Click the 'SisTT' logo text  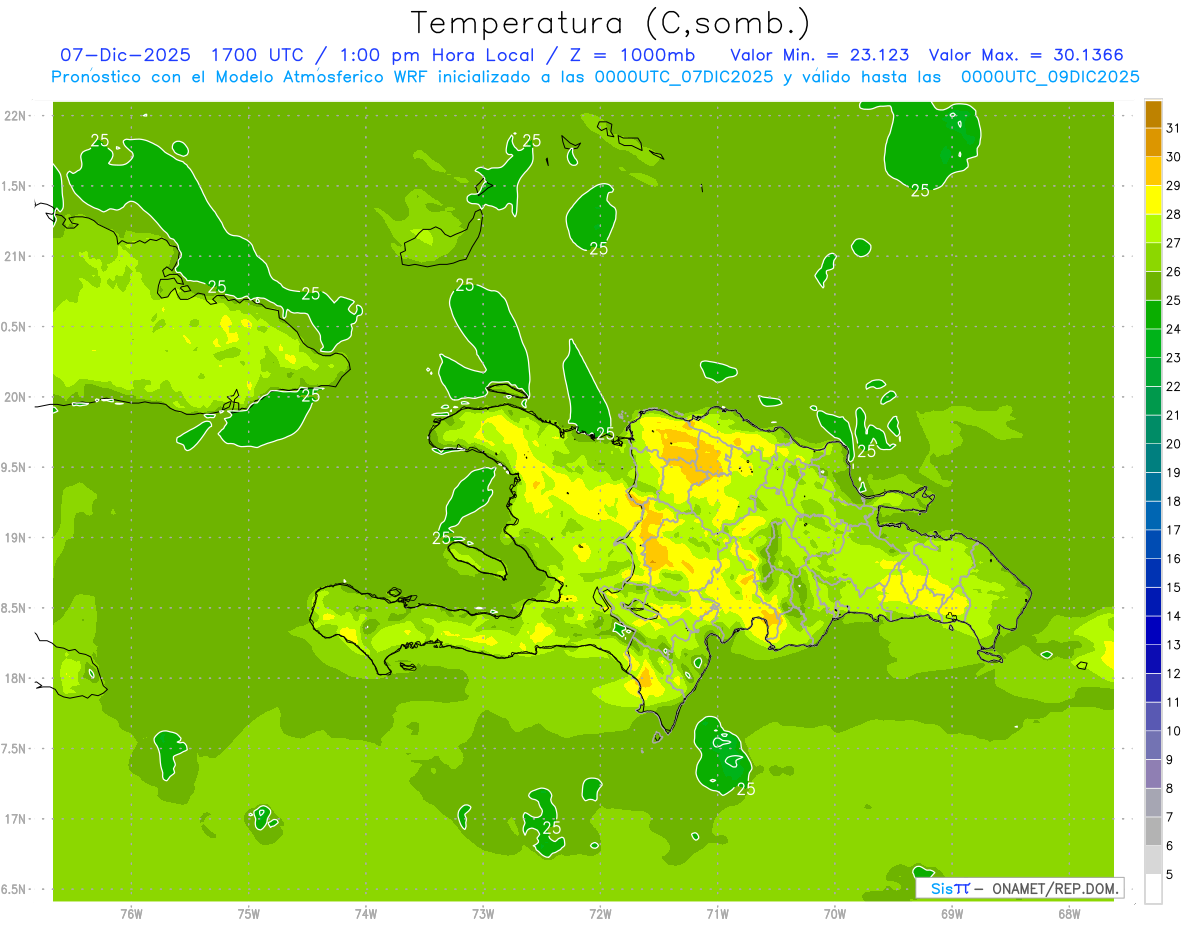pos(950,888)
